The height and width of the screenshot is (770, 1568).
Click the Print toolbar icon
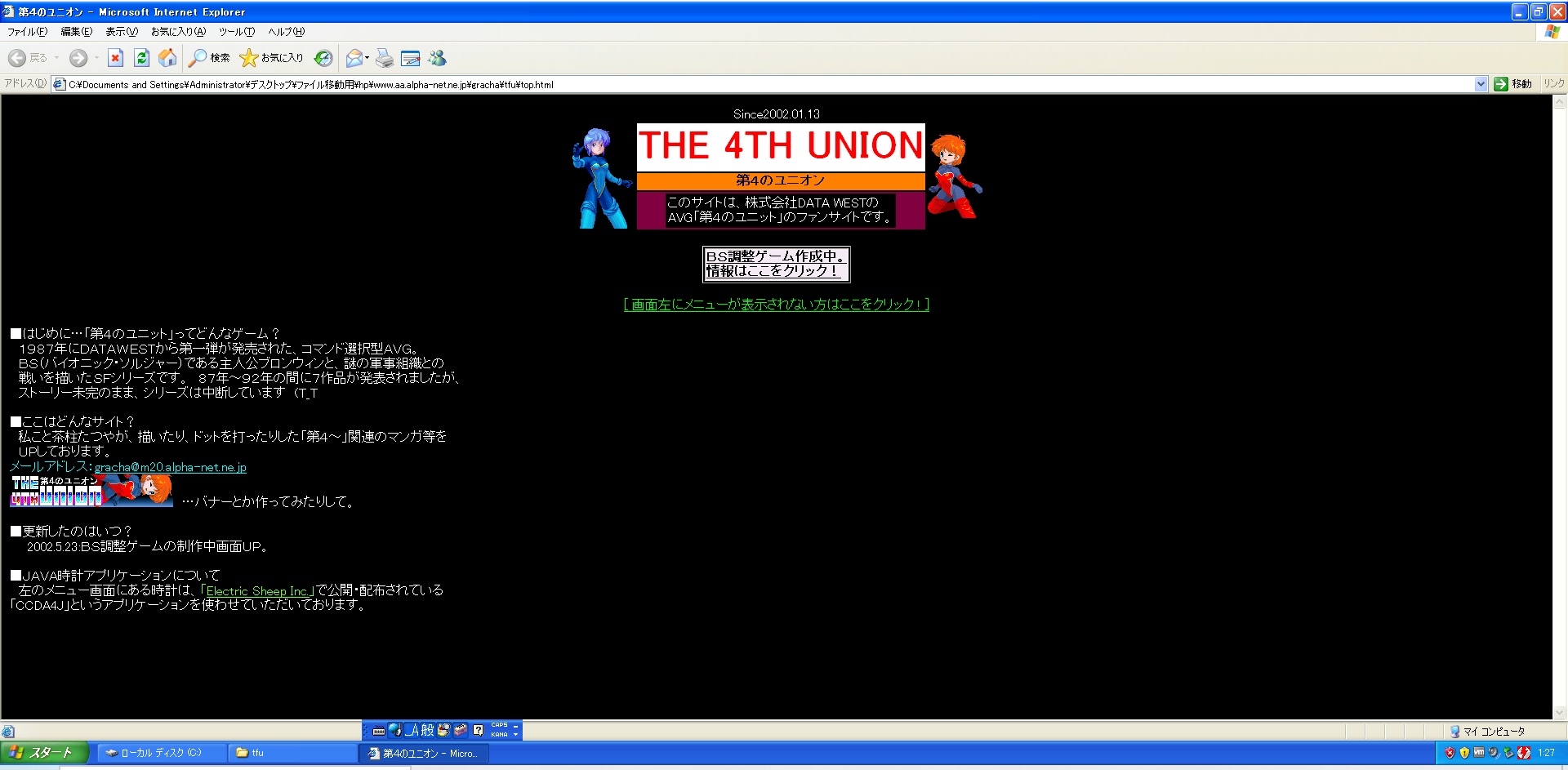pyautogui.click(x=385, y=58)
